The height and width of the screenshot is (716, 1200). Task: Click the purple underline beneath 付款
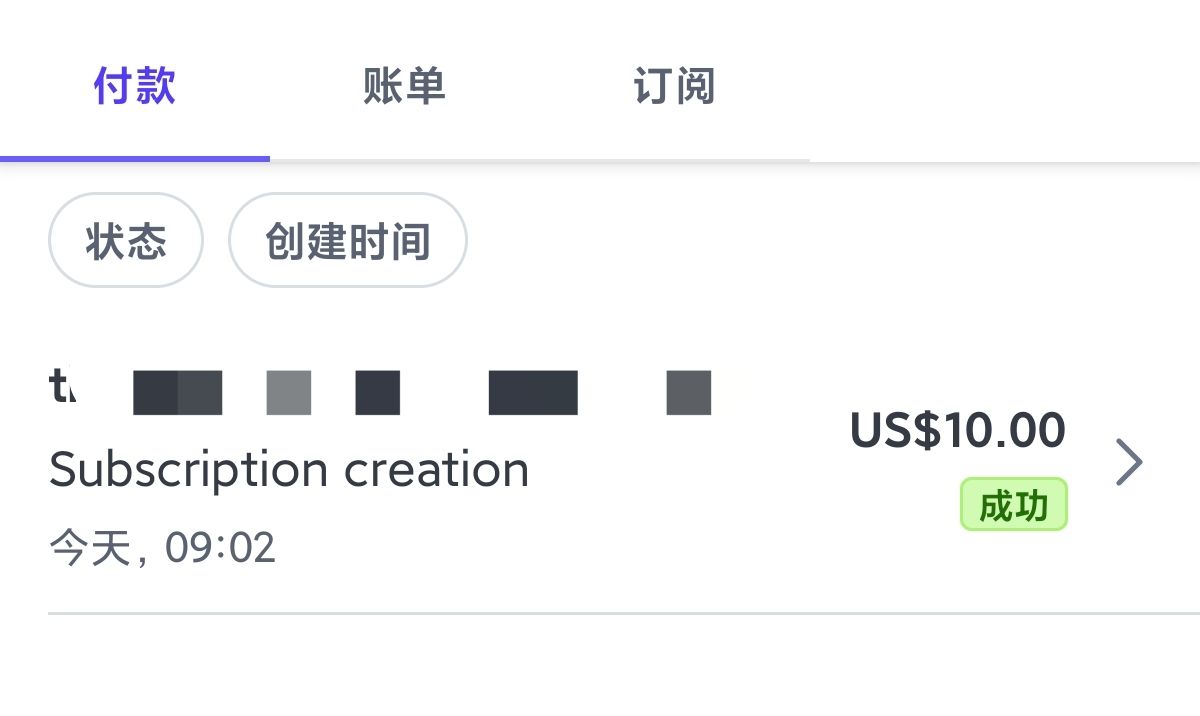click(135, 158)
